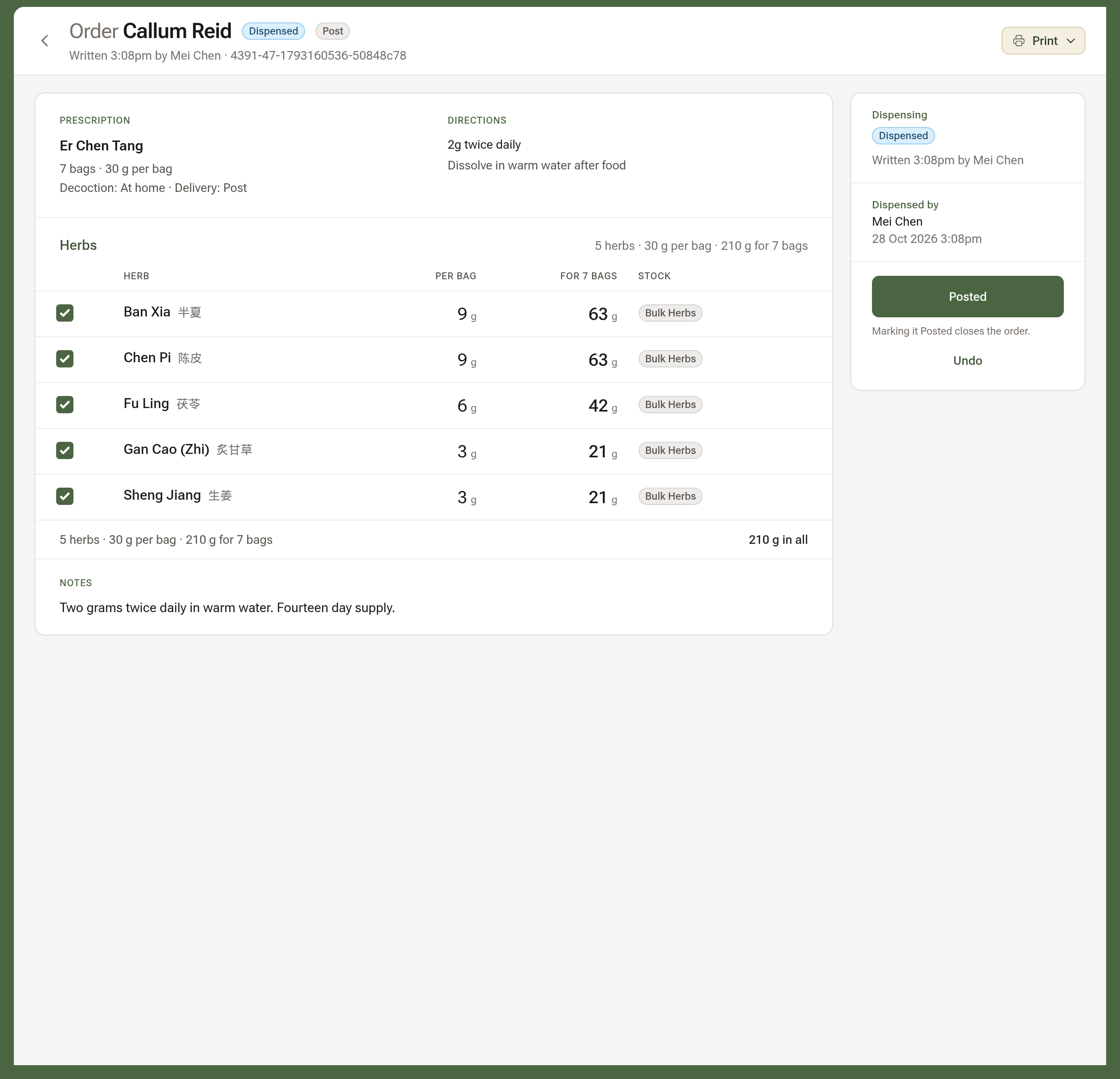Screen dimensions: 1120x1079
Task: Click the FOR 7 BAGS column header
Action: click(589, 276)
